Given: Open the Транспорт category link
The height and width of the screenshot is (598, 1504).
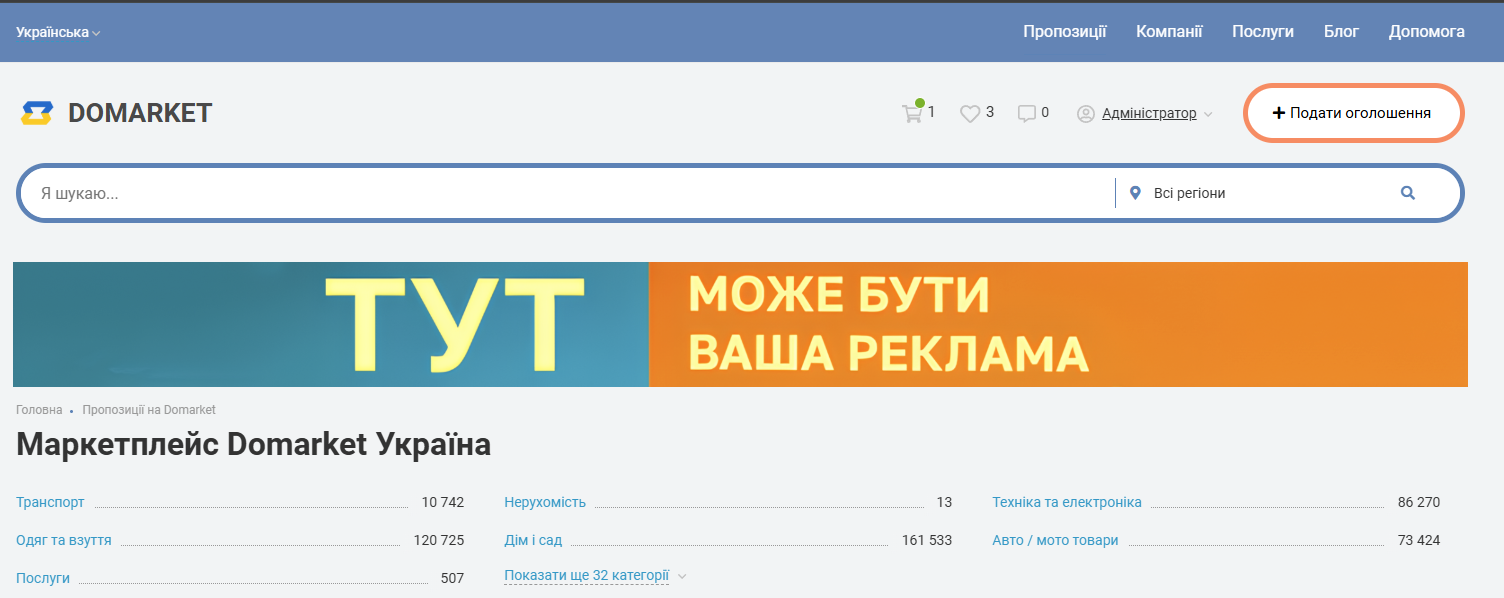Looking at the screenshot, I should point(50,502).
